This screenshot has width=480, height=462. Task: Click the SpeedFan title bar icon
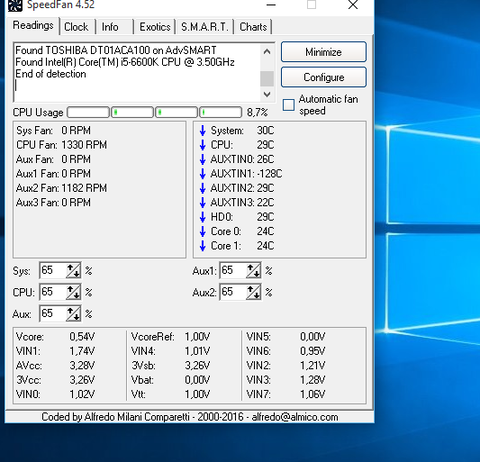pyautogui.click(x=15, y=5)
